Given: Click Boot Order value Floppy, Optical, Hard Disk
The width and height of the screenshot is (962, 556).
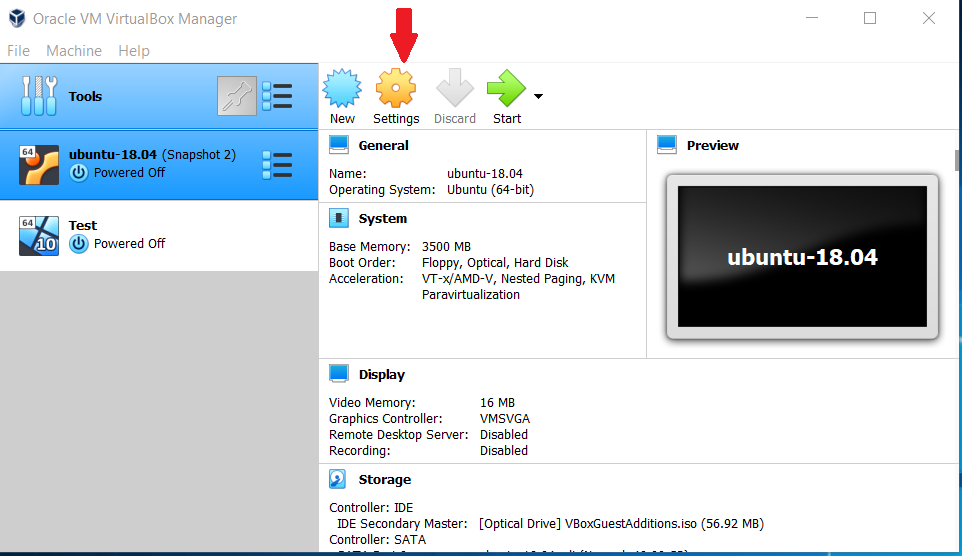Looking at the screenshot, I should (x=495, y=263).
